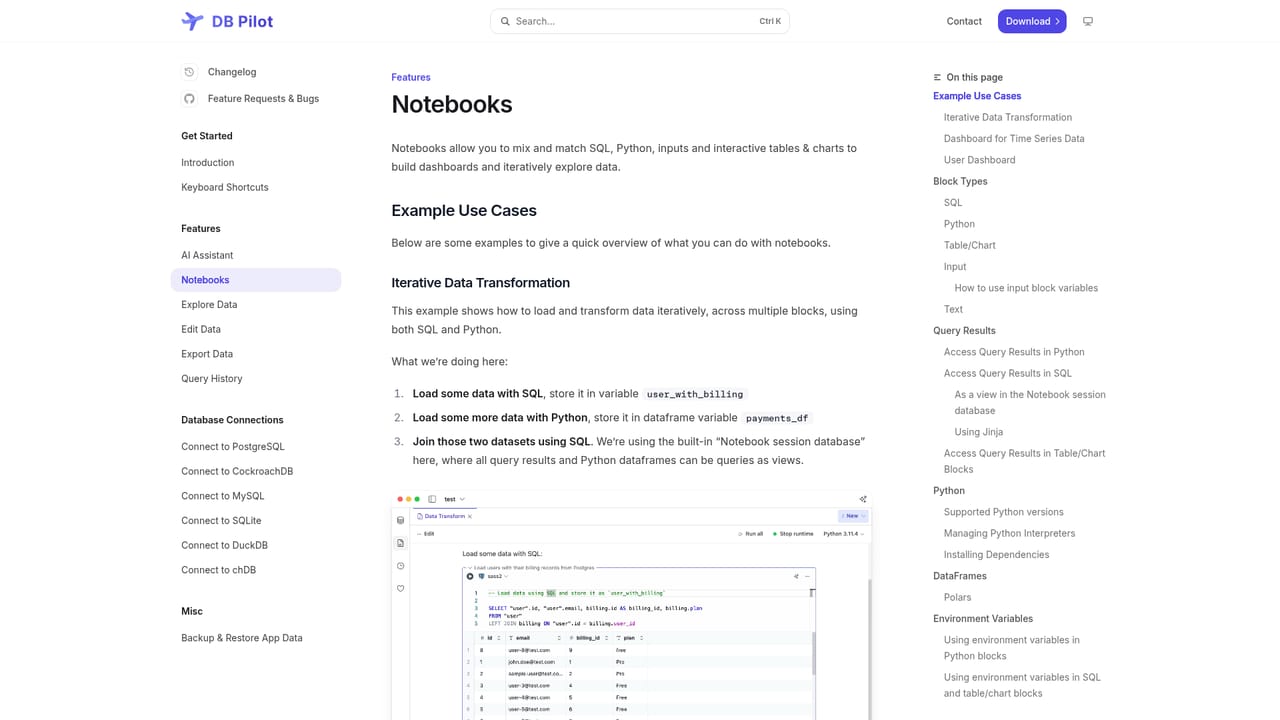The width and height of the screenshot is (1280, 720).
Task: Click the inline code "payments_df"
Action: [776, 418]
